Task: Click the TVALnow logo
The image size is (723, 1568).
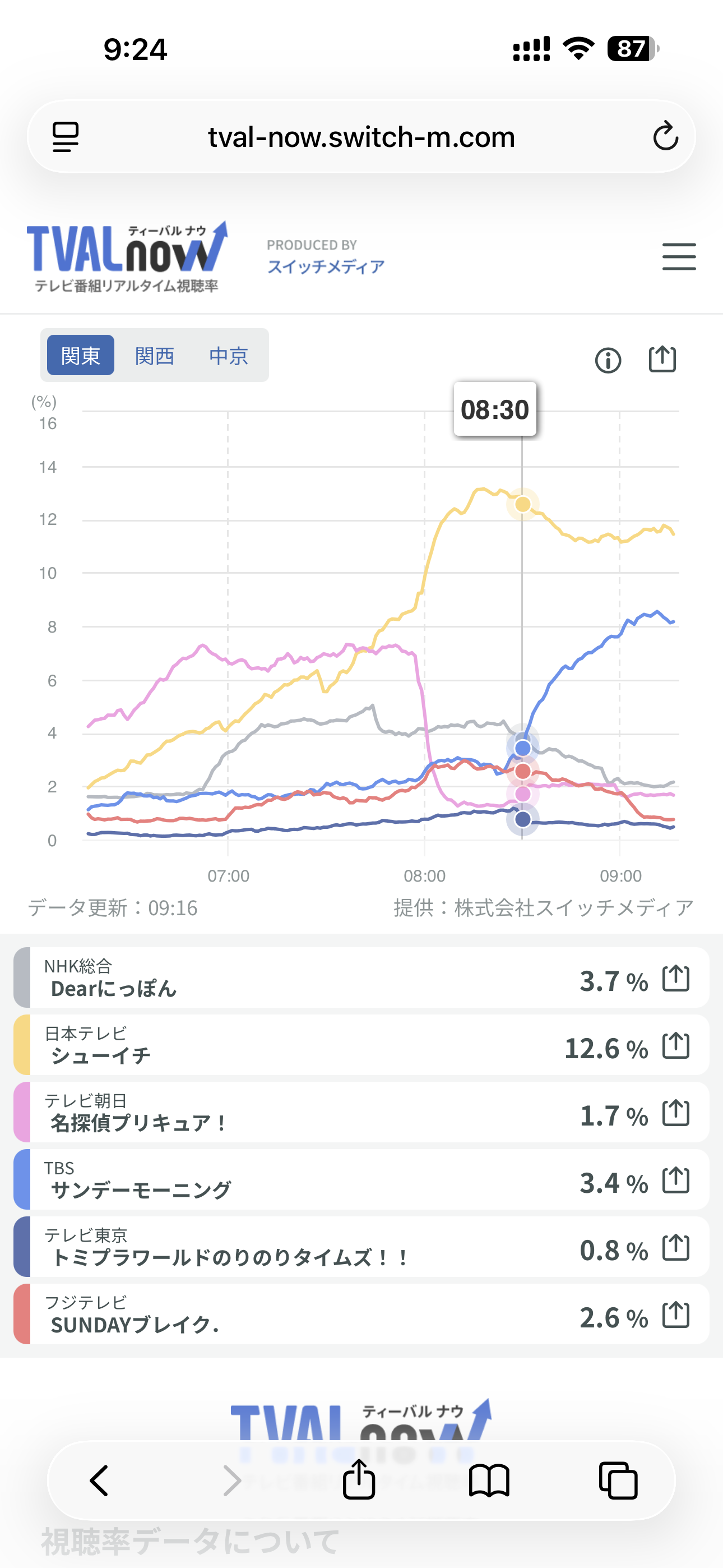Action: 127,256
